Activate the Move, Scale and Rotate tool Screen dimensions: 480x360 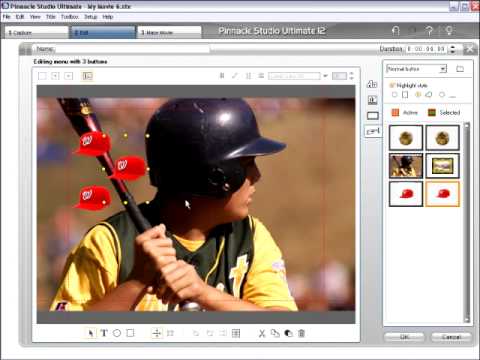point(157,333)
